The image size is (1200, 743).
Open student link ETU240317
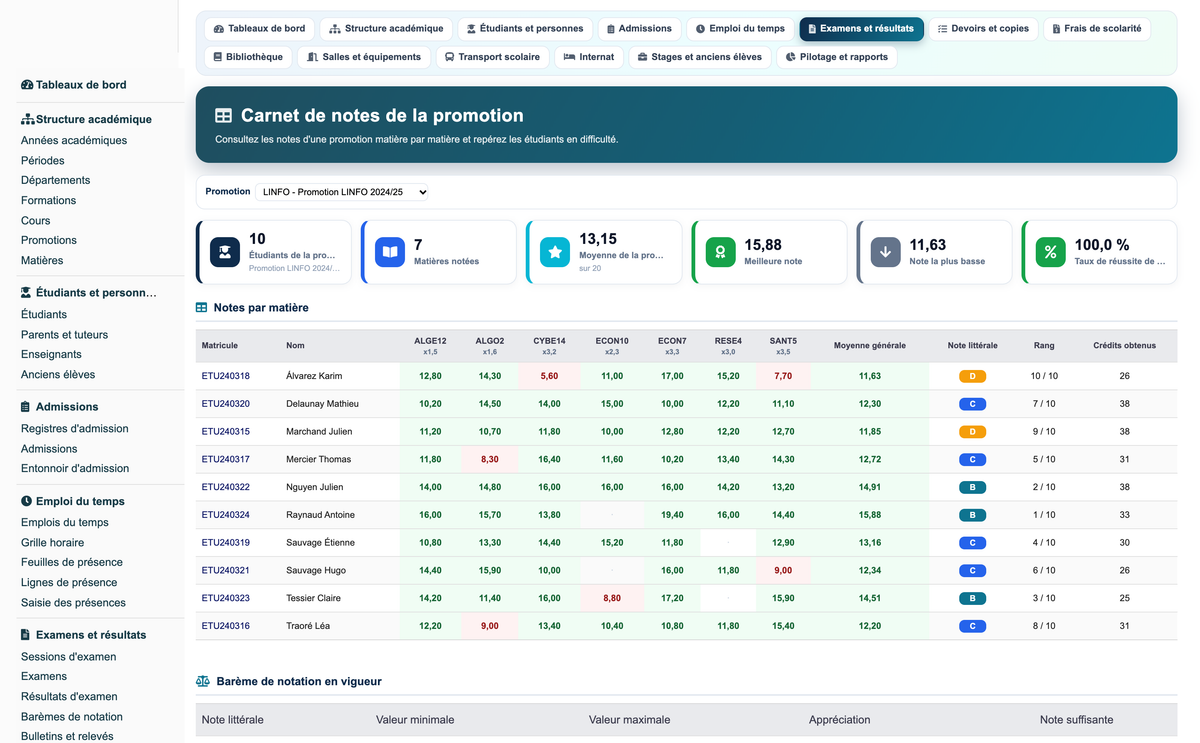[x=226, y=460]
